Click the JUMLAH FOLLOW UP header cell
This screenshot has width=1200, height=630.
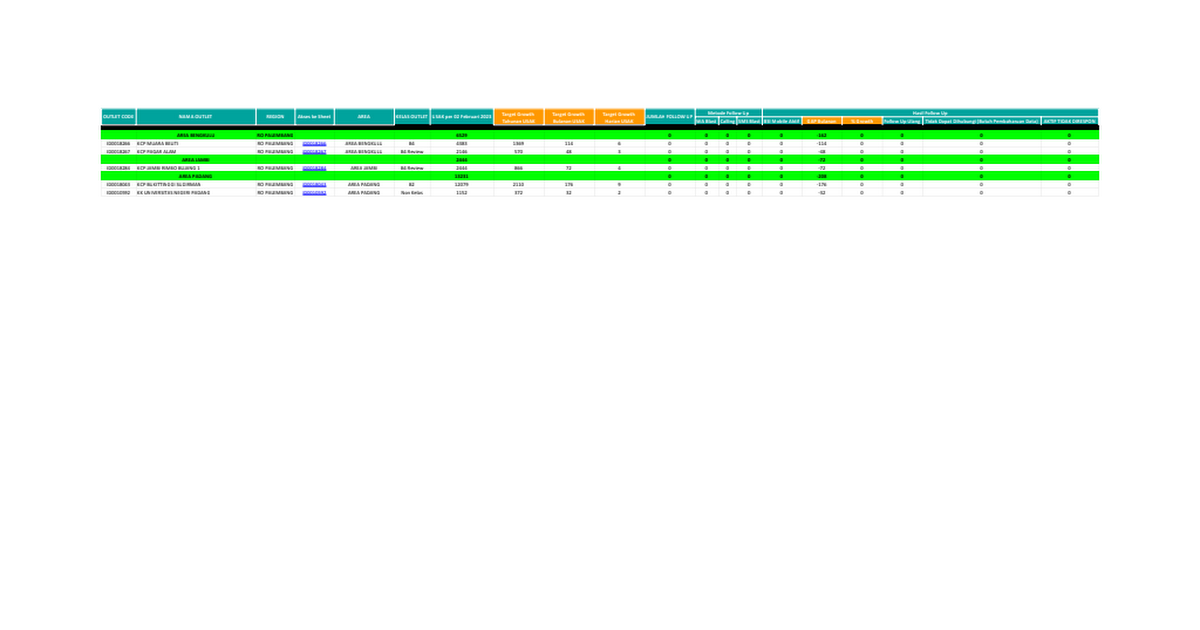click(x=670, y=117)
